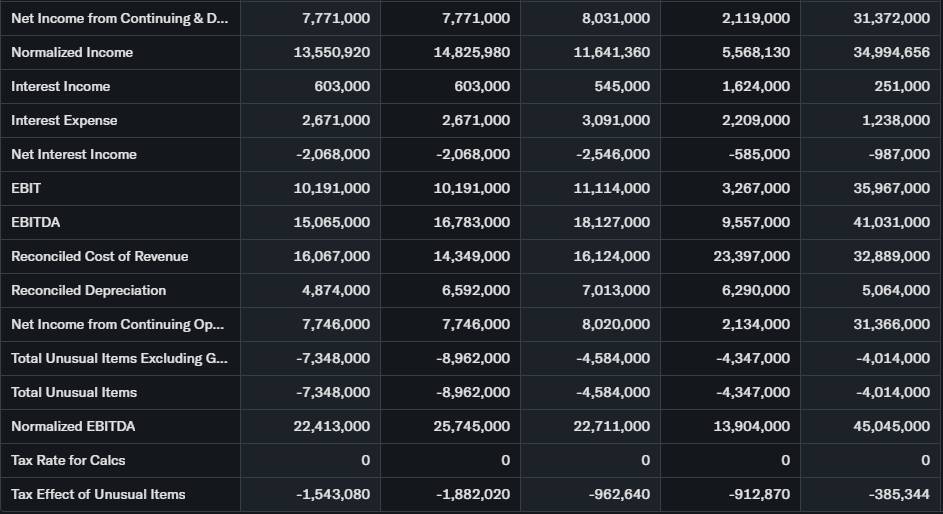Screen dimensions: 943x514
Task: Click the Tax Rate for Calcs label
Action: tap(68, 460)
